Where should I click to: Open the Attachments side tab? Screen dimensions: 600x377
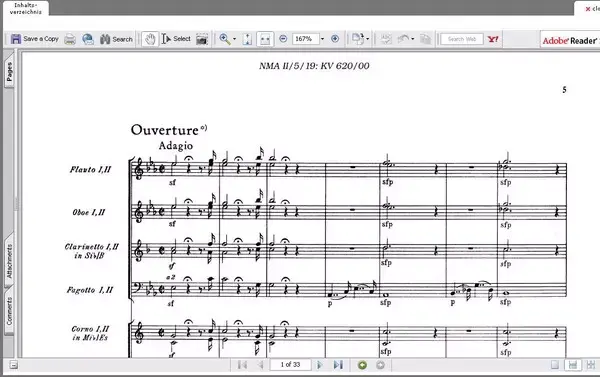[9, 261]
